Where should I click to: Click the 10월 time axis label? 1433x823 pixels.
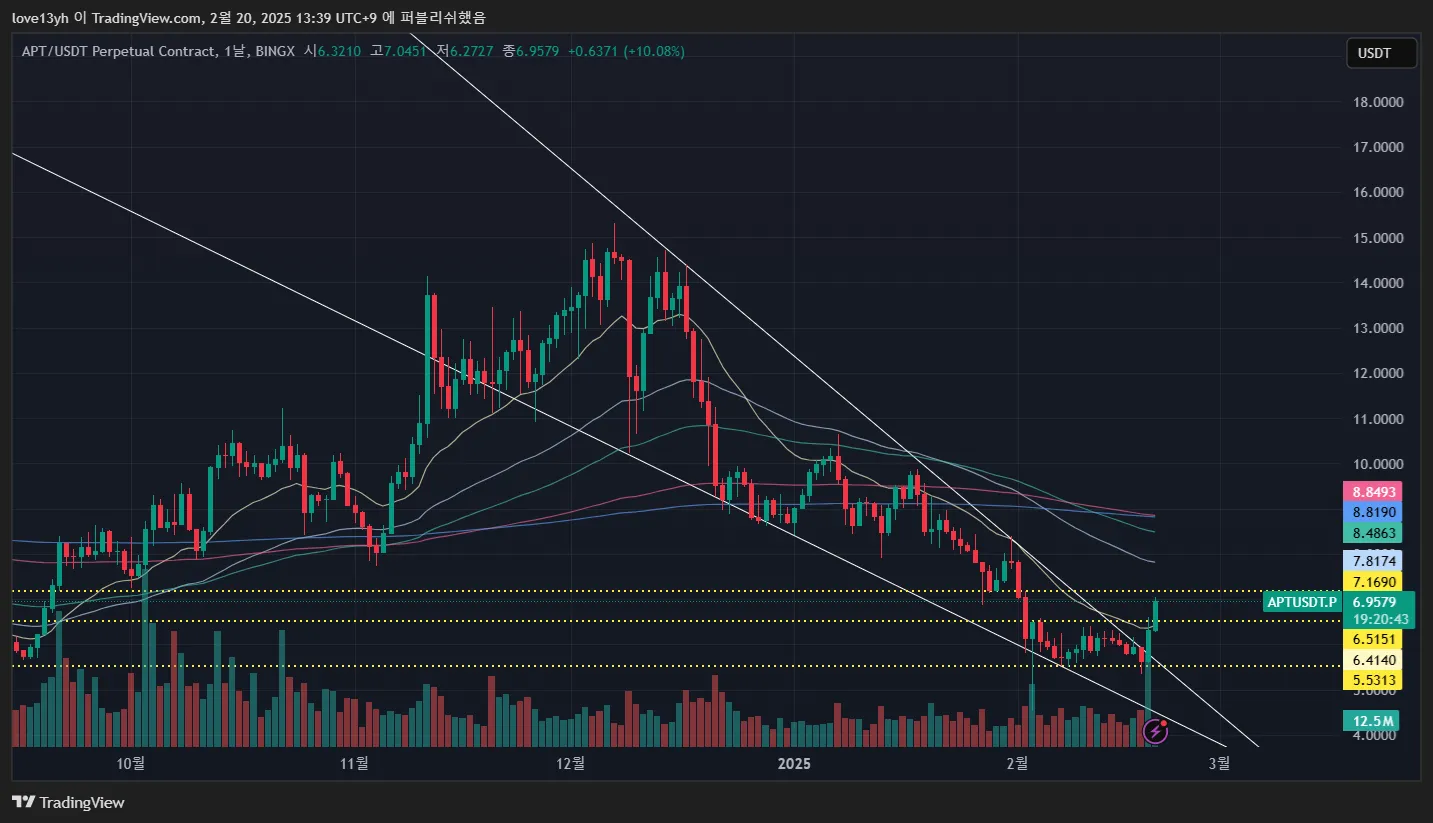point(131,764)
